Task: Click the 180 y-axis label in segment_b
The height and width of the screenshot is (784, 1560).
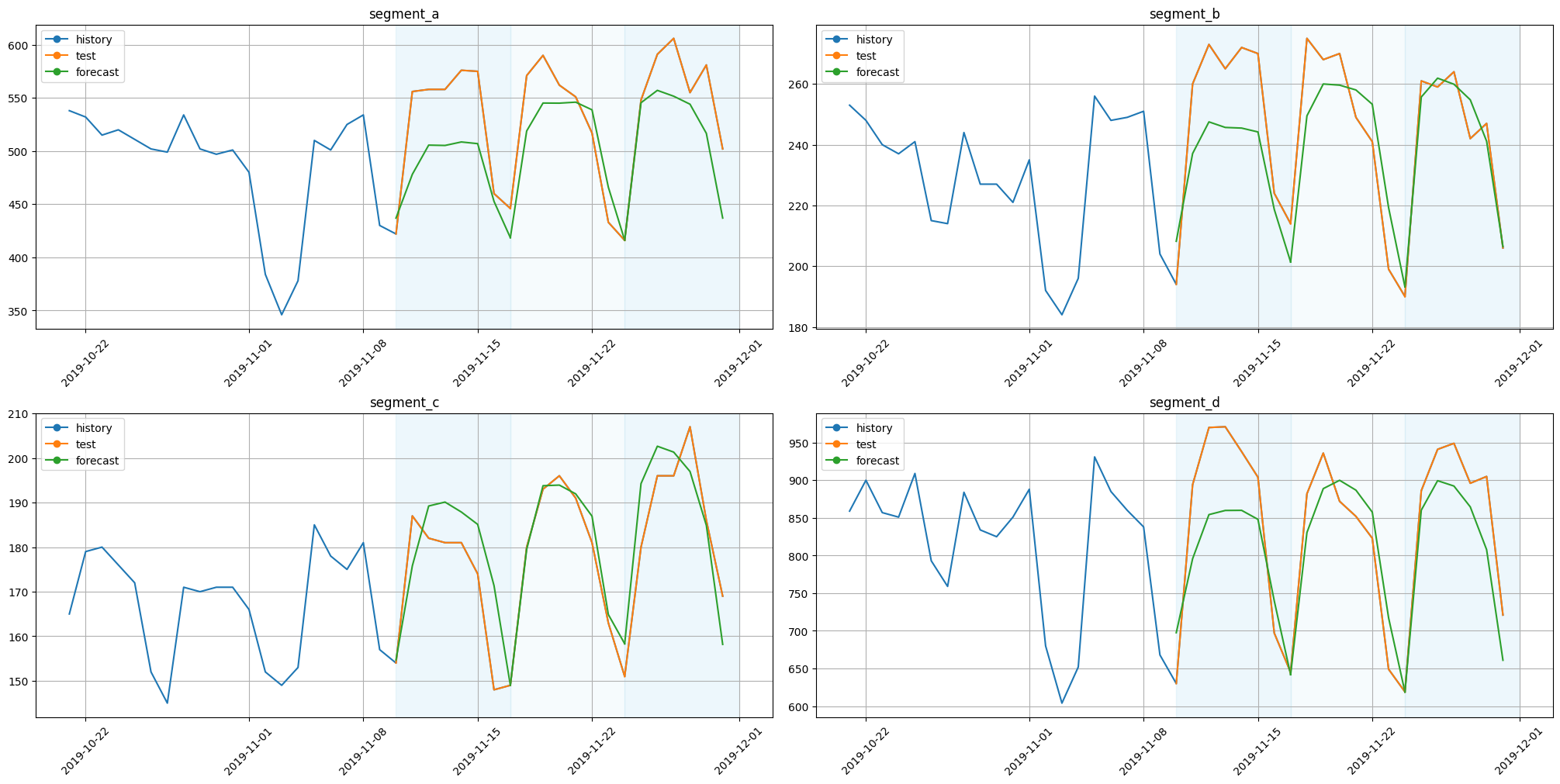Action: [800, 327]
